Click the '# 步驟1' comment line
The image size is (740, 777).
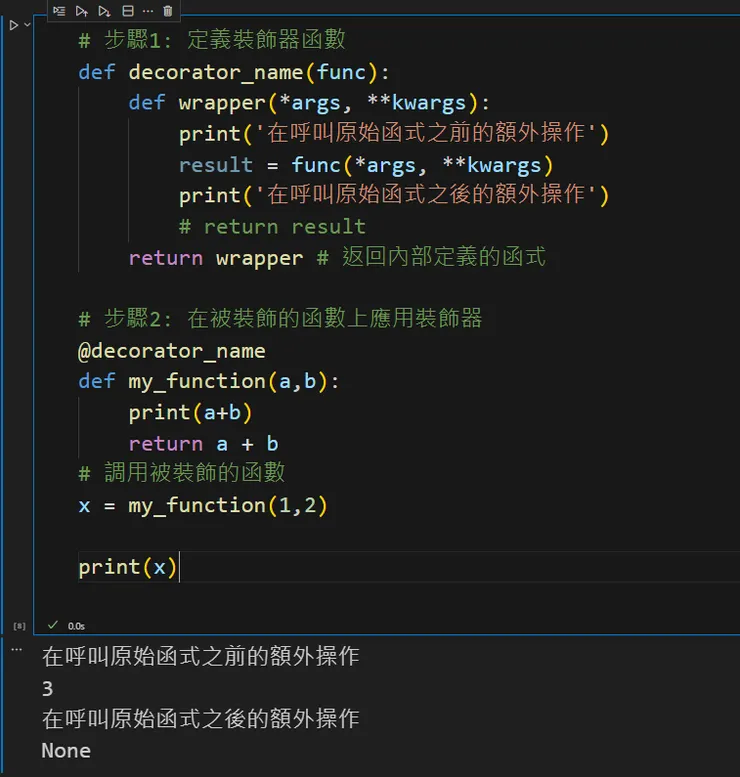pos(212,40)
